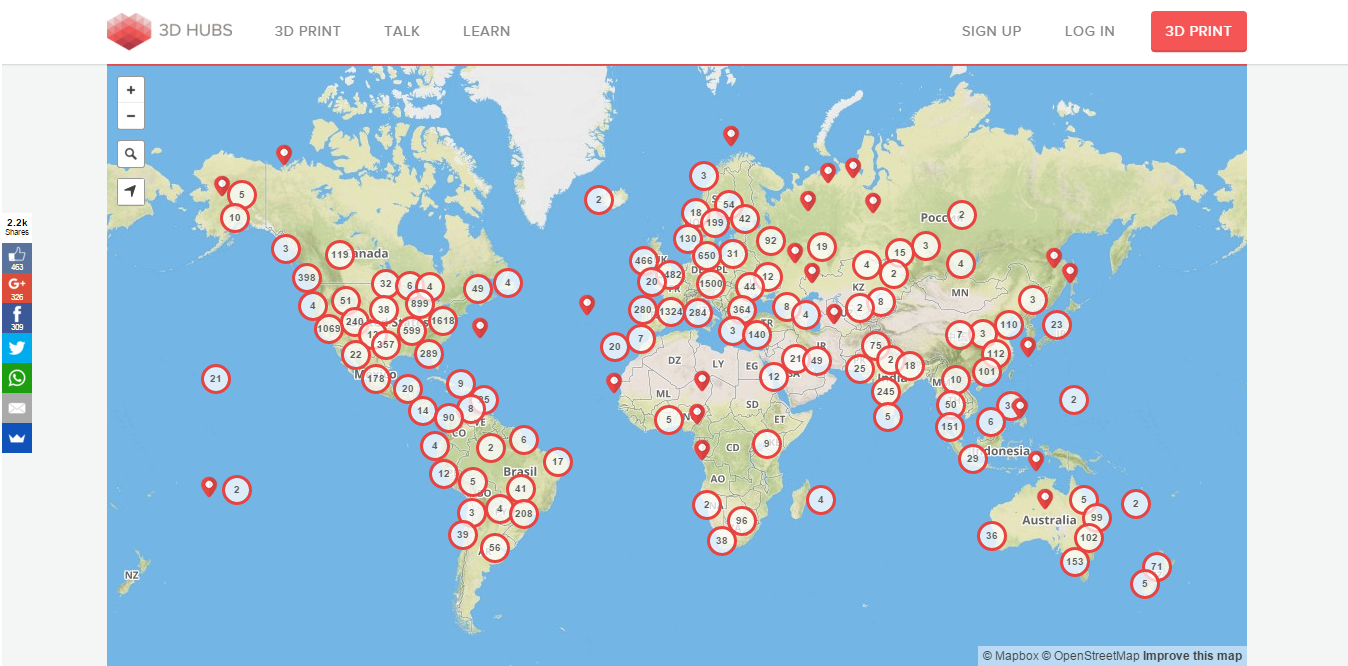Click the LOG IN link
This screenshot has height=666, width=1348.
coord(1090,31)
